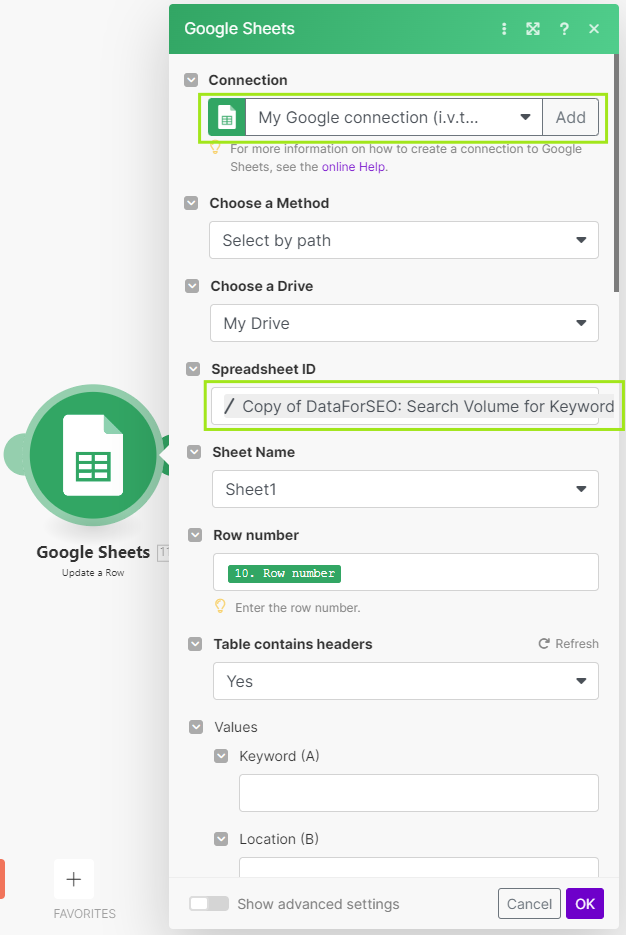Viewport: 626px width, 935px height.
Task: Toggle Show advanced settings switch
Action: coord(209,903)
